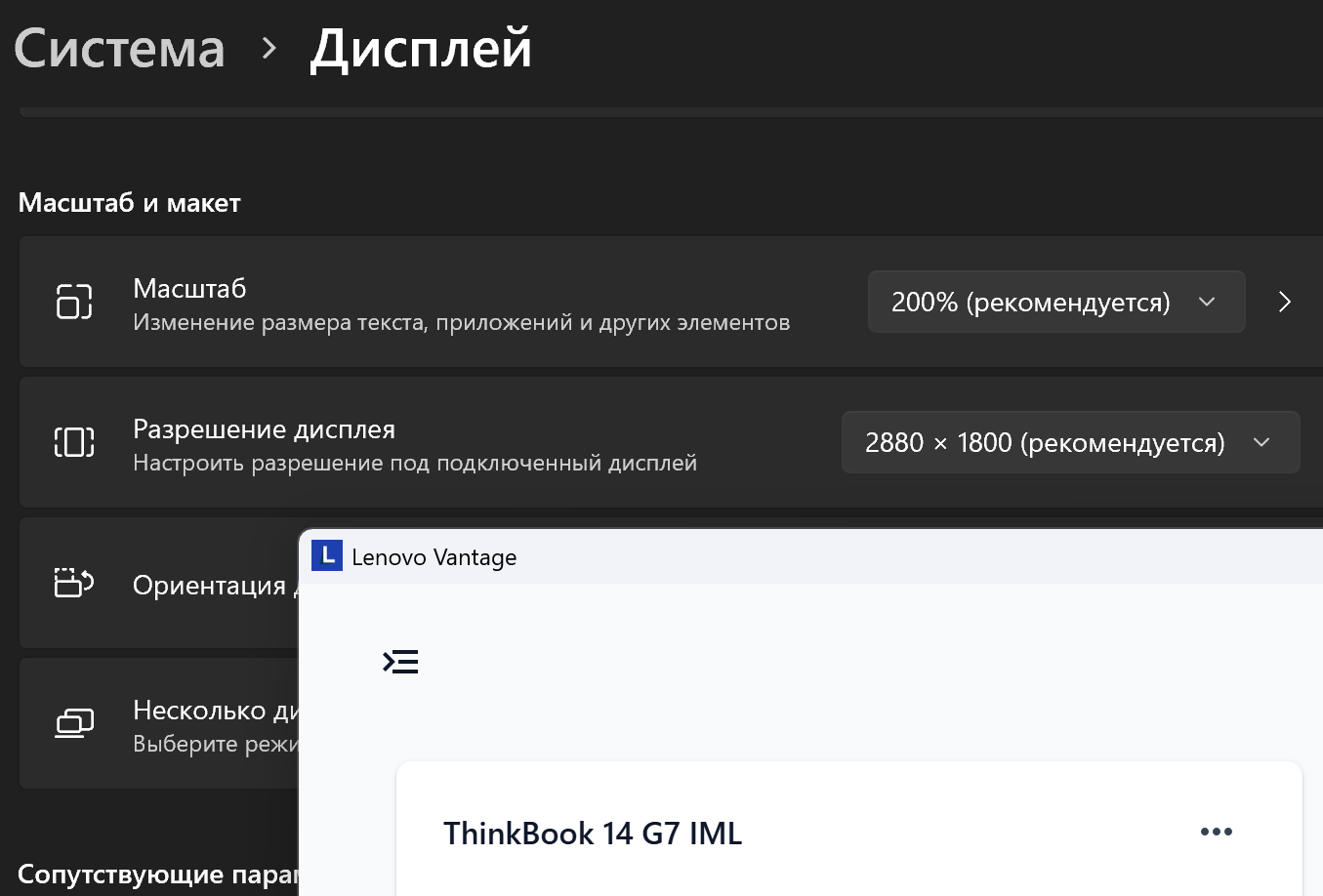
Task: Click the Масштаб и макет section heading
Action: click(129, 203)
